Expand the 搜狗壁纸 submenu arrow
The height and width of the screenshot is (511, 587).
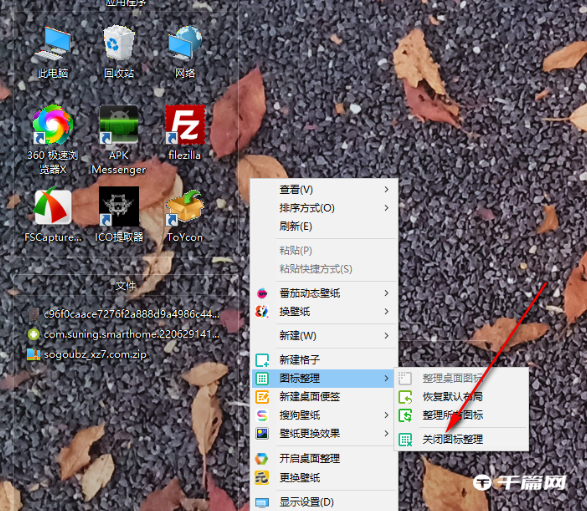pyautogui.click(x=386, y=415)
